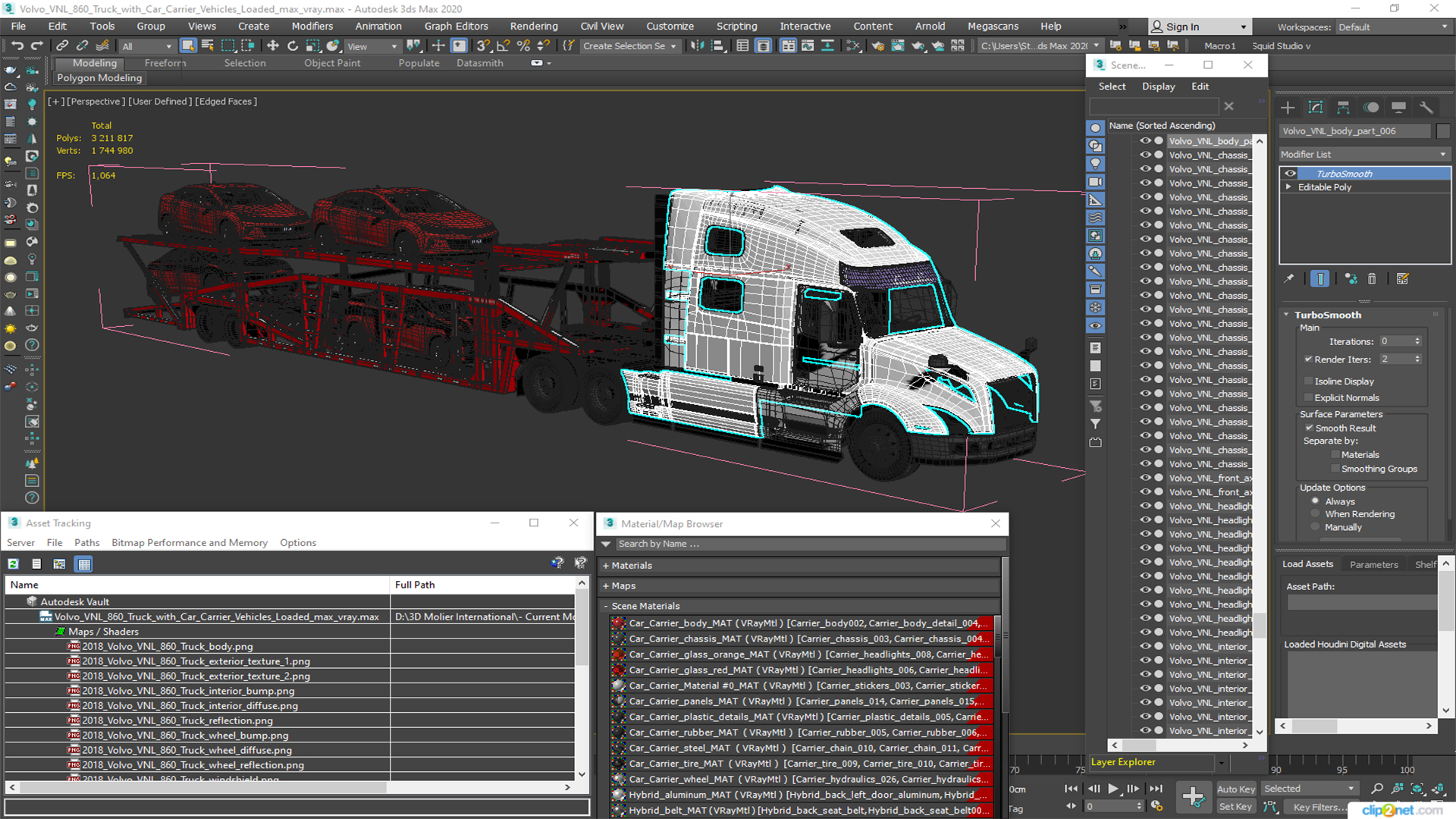This screenshot has height=819, width=1456.
Task: Open the All selection filter dropdown
Action: (x=146, y=46)
